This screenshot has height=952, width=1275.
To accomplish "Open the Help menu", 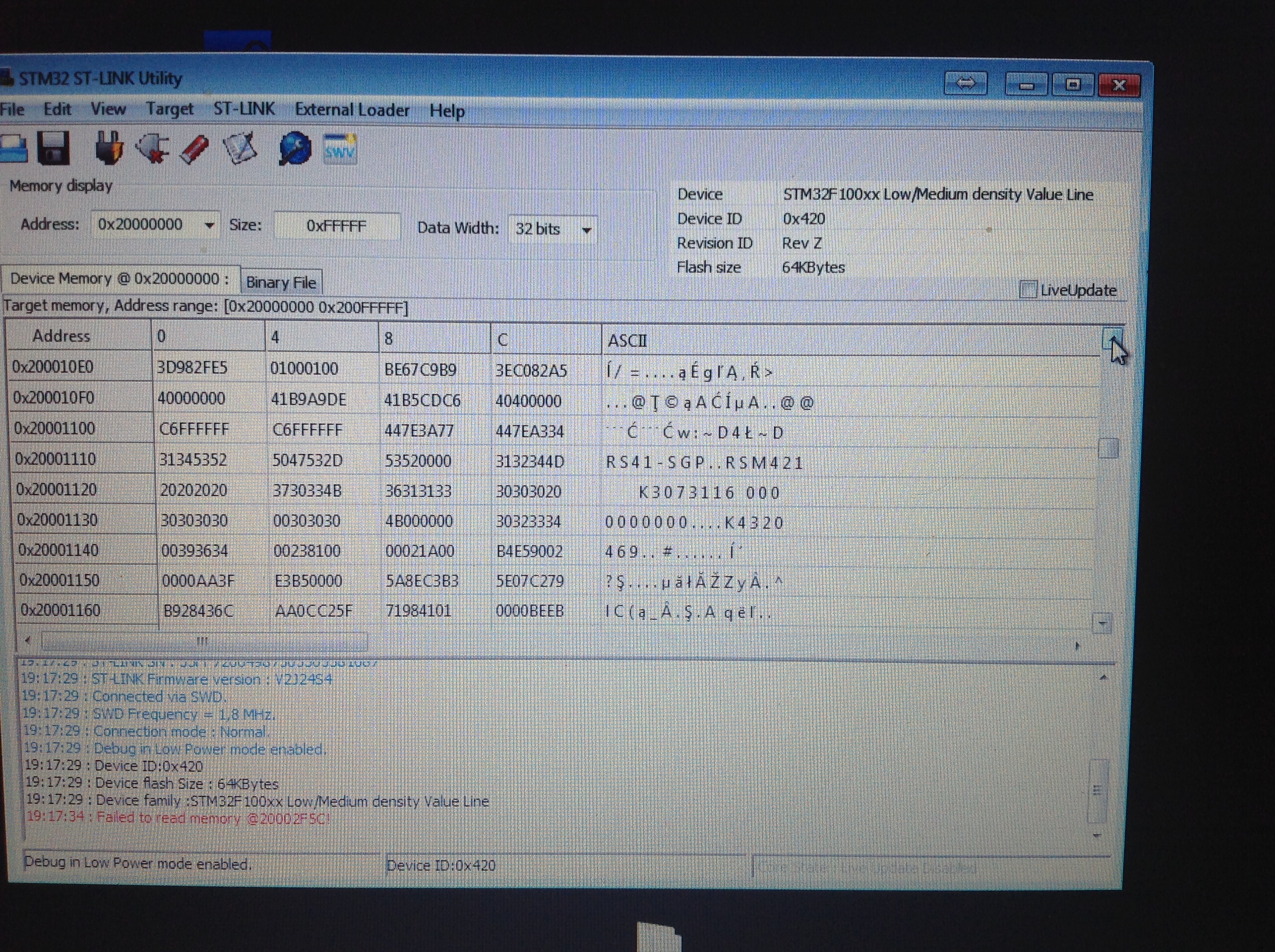I will [447, 111].
